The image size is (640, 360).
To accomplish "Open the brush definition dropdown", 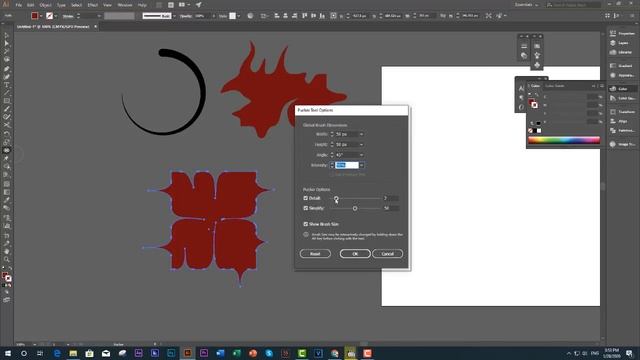I will pos(174,16).
